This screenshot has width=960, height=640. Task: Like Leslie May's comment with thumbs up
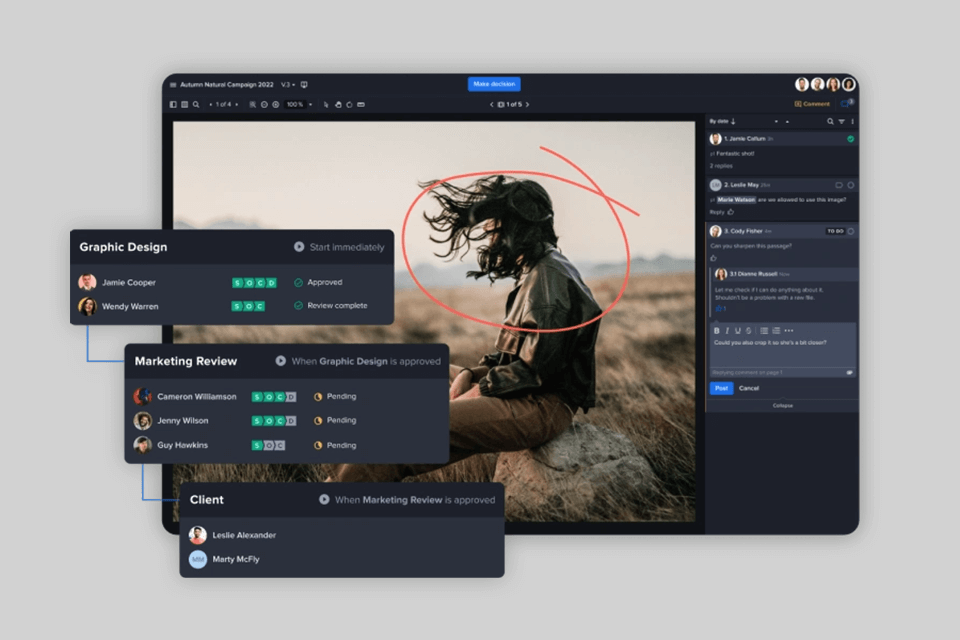click(730, 212)
